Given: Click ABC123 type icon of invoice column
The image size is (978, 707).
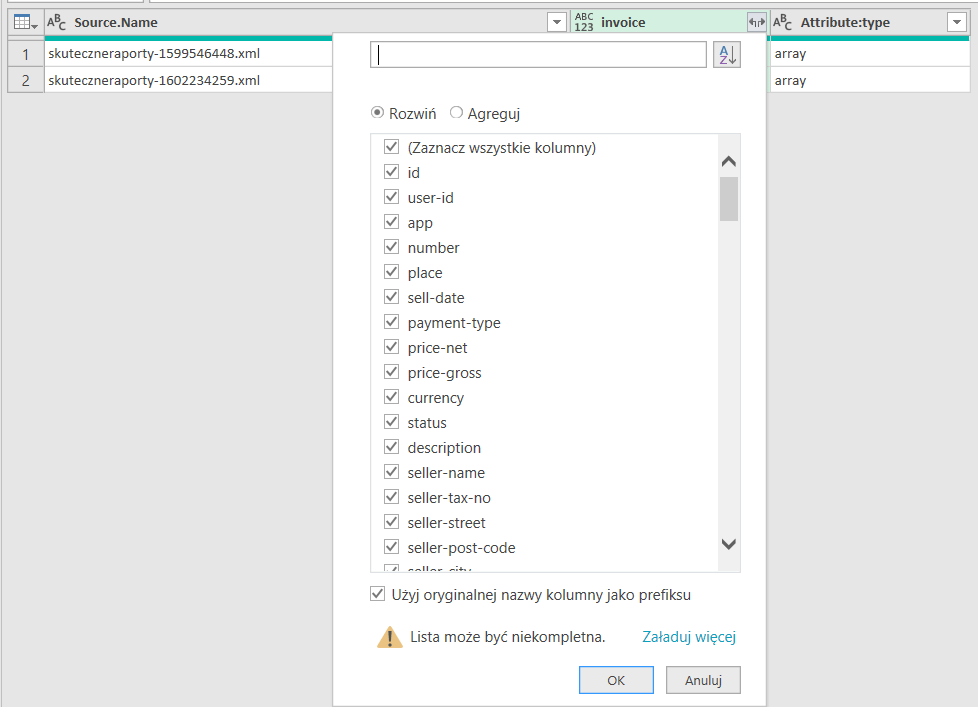Looking at the screenshot, I should click(584, 22).
